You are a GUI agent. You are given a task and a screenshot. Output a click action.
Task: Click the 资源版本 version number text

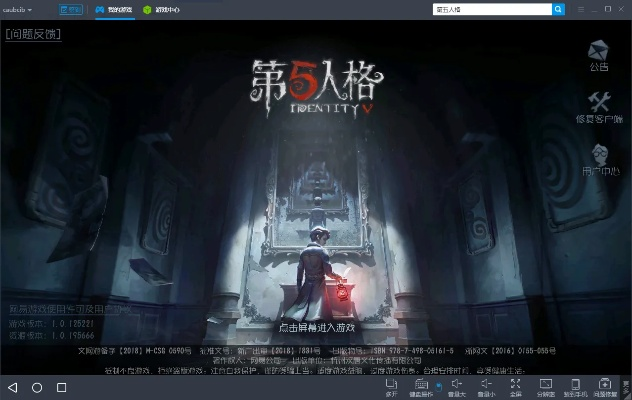[x=52, y=335]
